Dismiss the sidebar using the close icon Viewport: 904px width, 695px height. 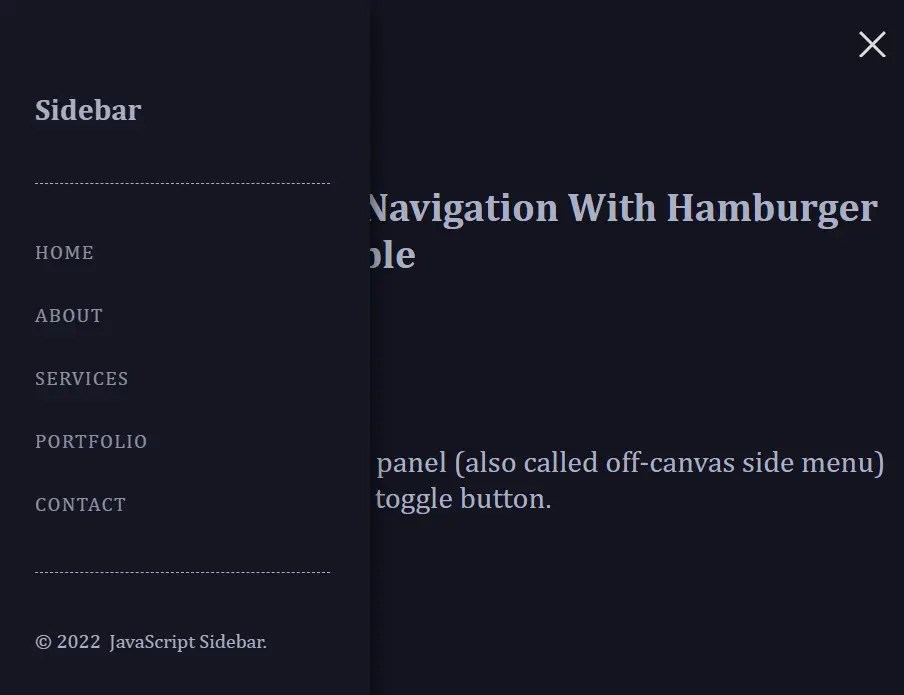[871, 45]
